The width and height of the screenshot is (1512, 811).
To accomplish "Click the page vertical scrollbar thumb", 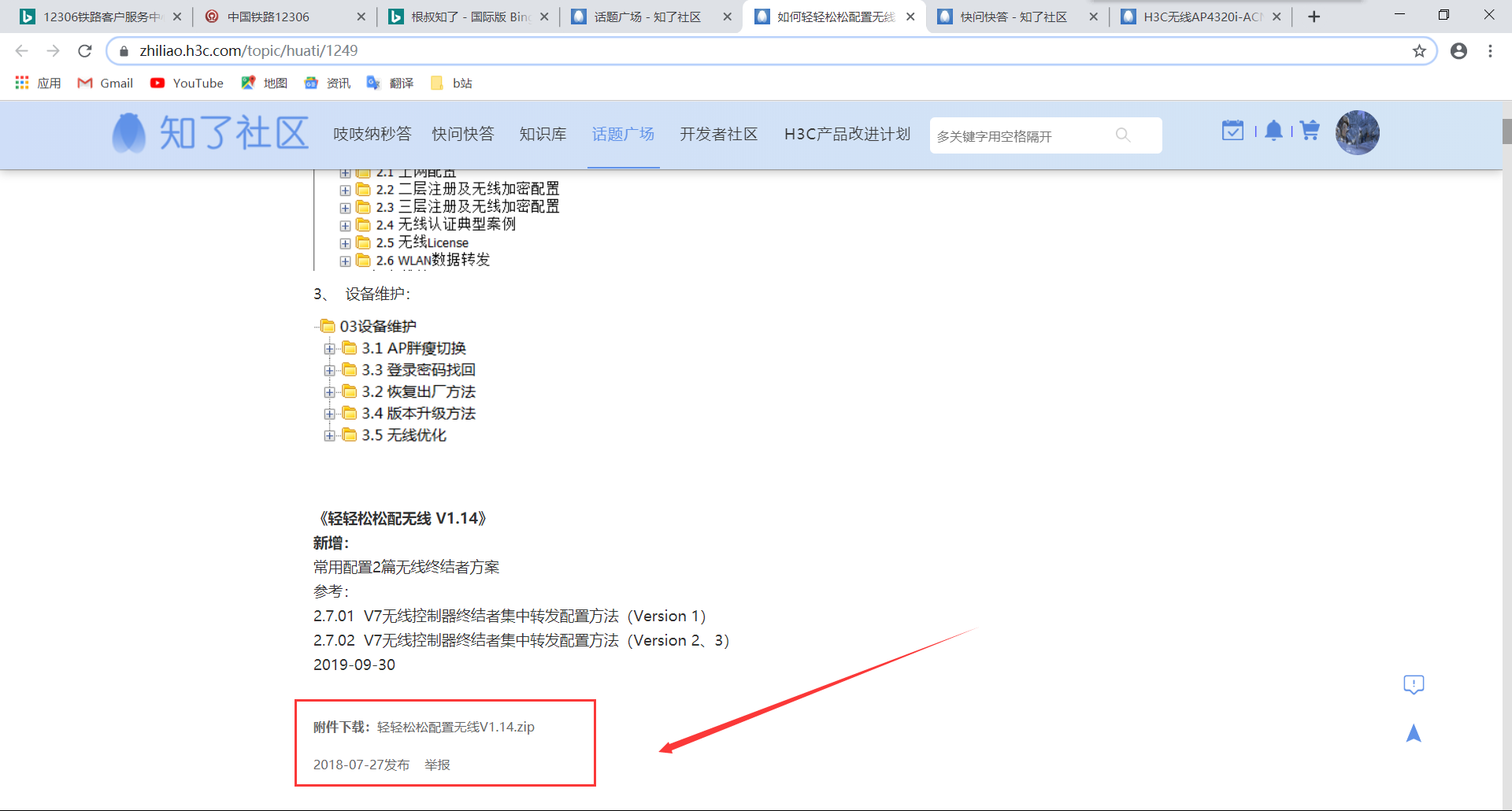I will tap(1506, 131).
